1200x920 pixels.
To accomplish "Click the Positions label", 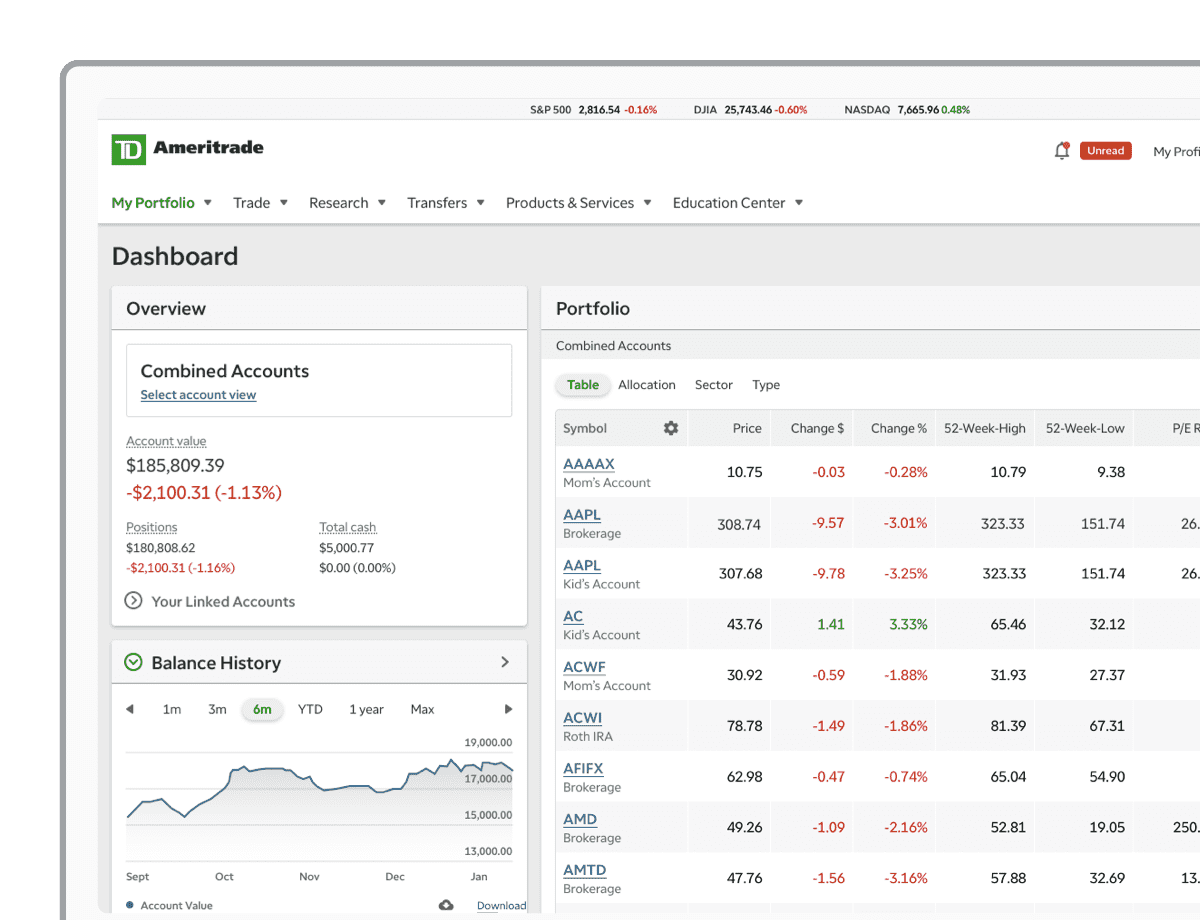I will tap(152, 527).
